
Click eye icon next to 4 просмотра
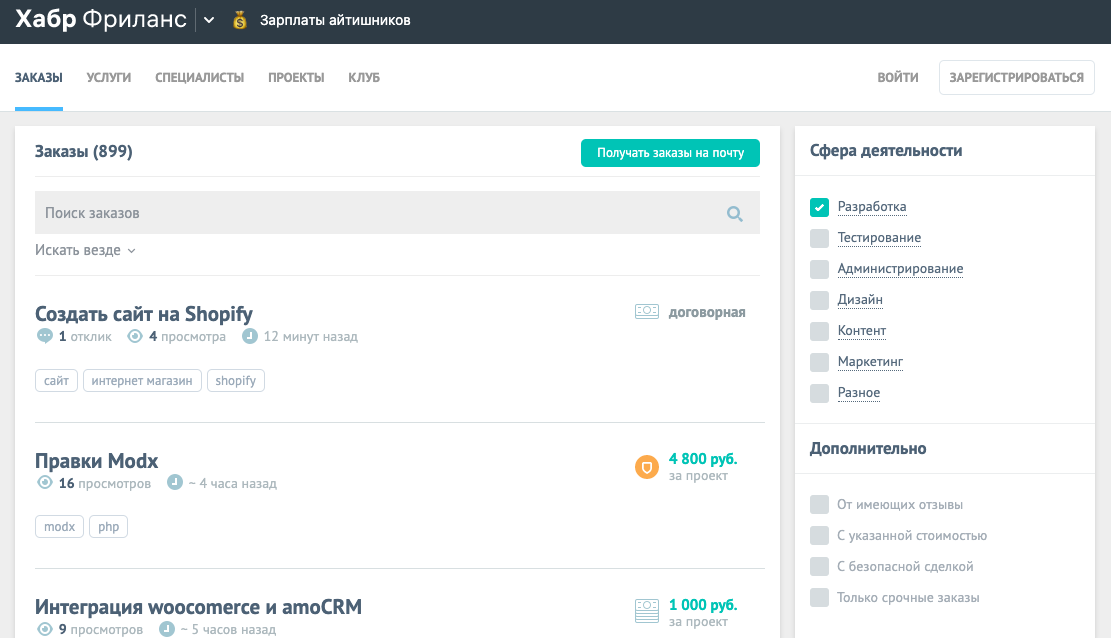(135, 336)
